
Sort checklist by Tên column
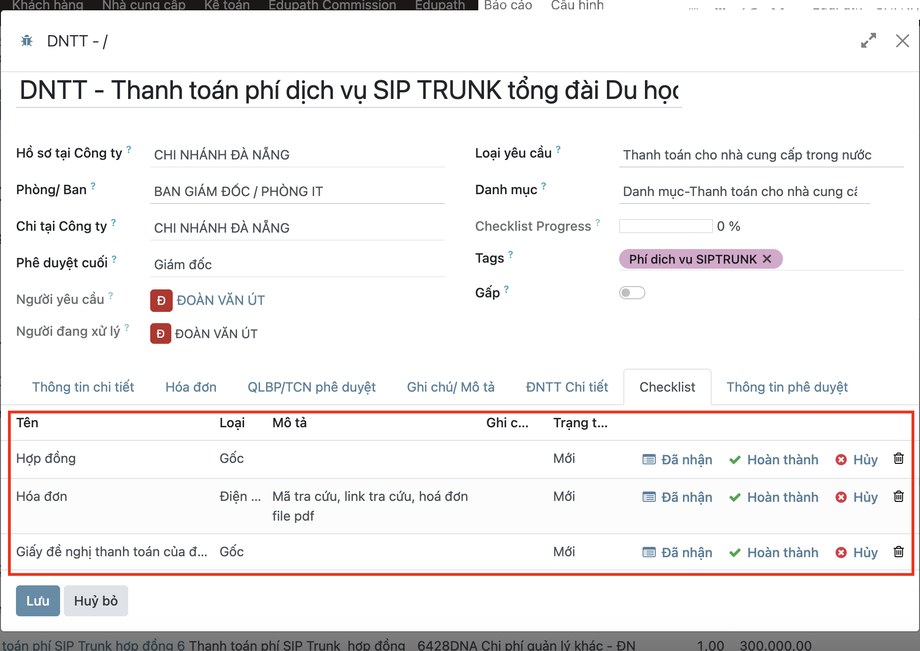click(27, 422)
